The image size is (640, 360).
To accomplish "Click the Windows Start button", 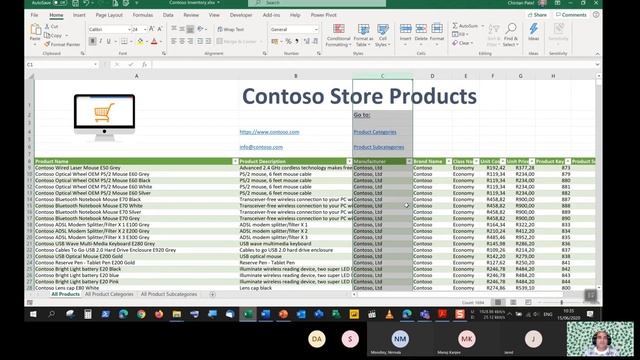I will pos(33,314).
